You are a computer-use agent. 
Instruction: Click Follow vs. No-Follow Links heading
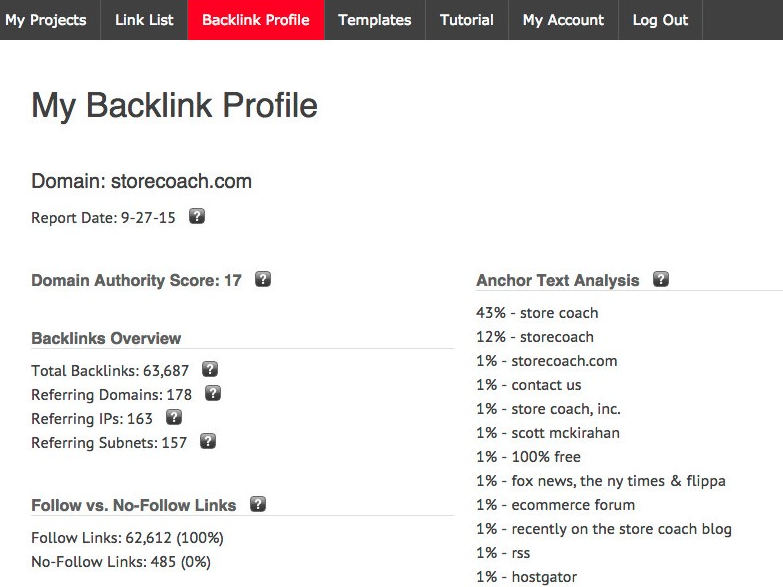tap(133, 505)
